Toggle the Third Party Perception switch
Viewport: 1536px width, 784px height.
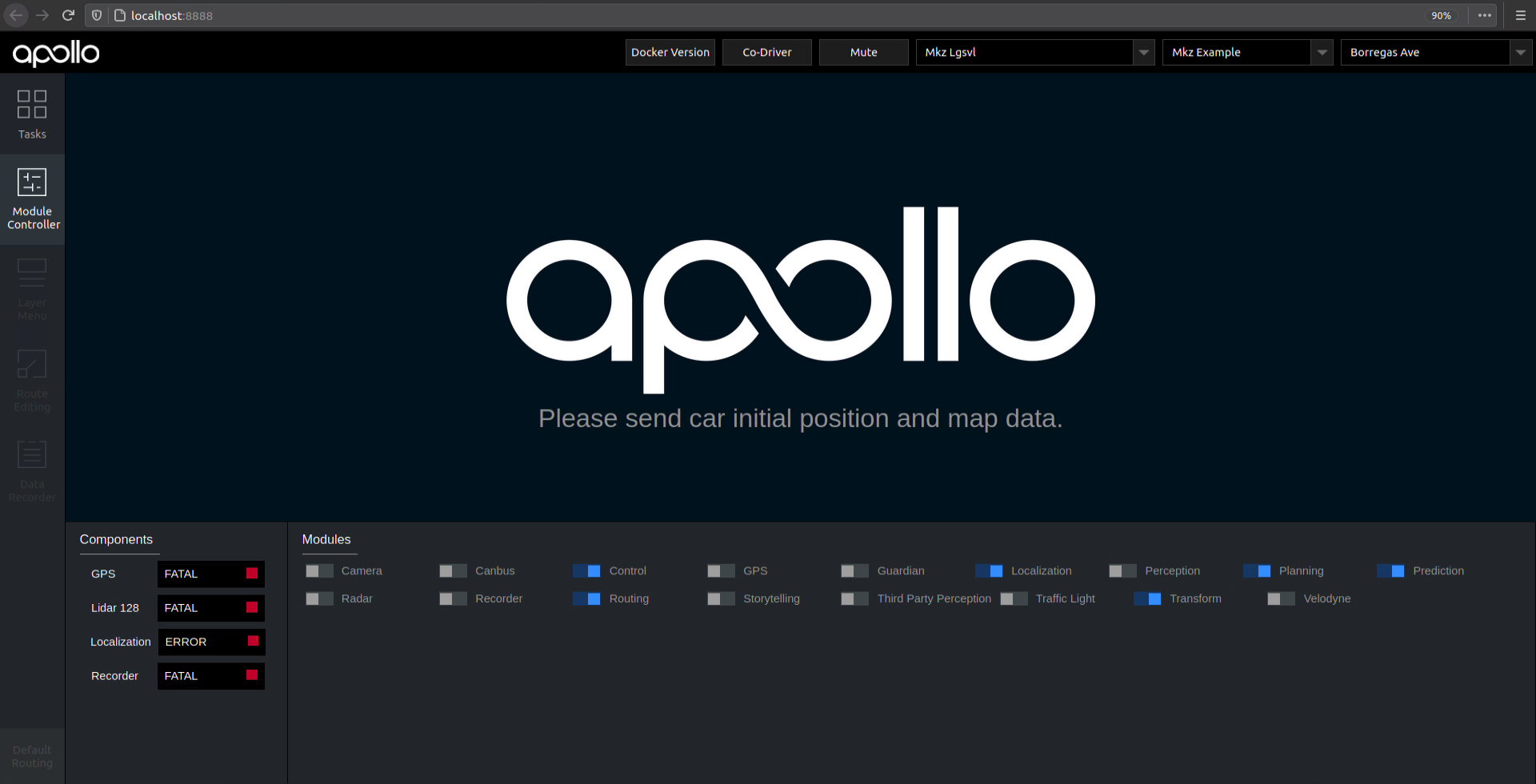(854, 598)
